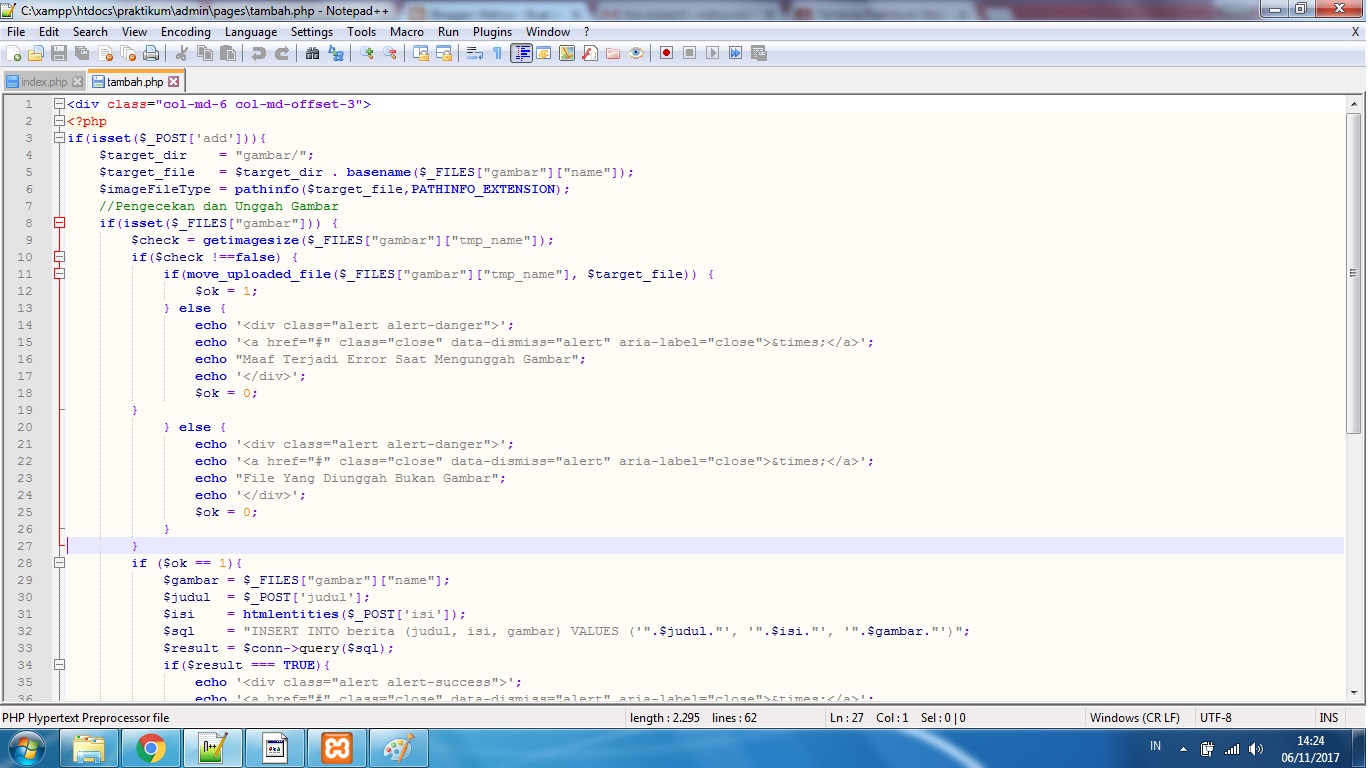Open Find with the binoculars icon
Screen dimensions: 1368x768
312,53
